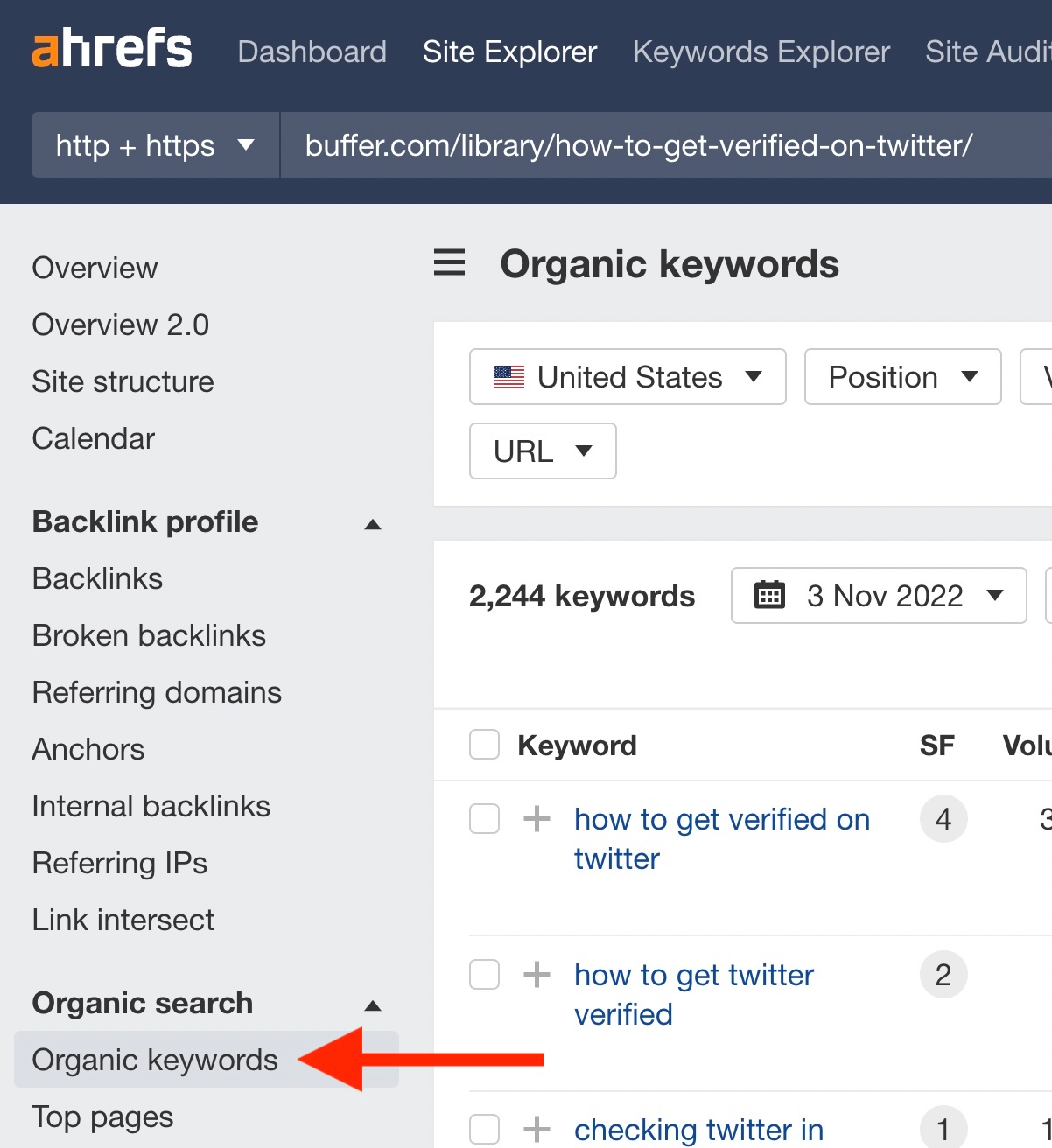
Task: Check the box for 'how to get twitter verified'
Action: pos(484,974)
